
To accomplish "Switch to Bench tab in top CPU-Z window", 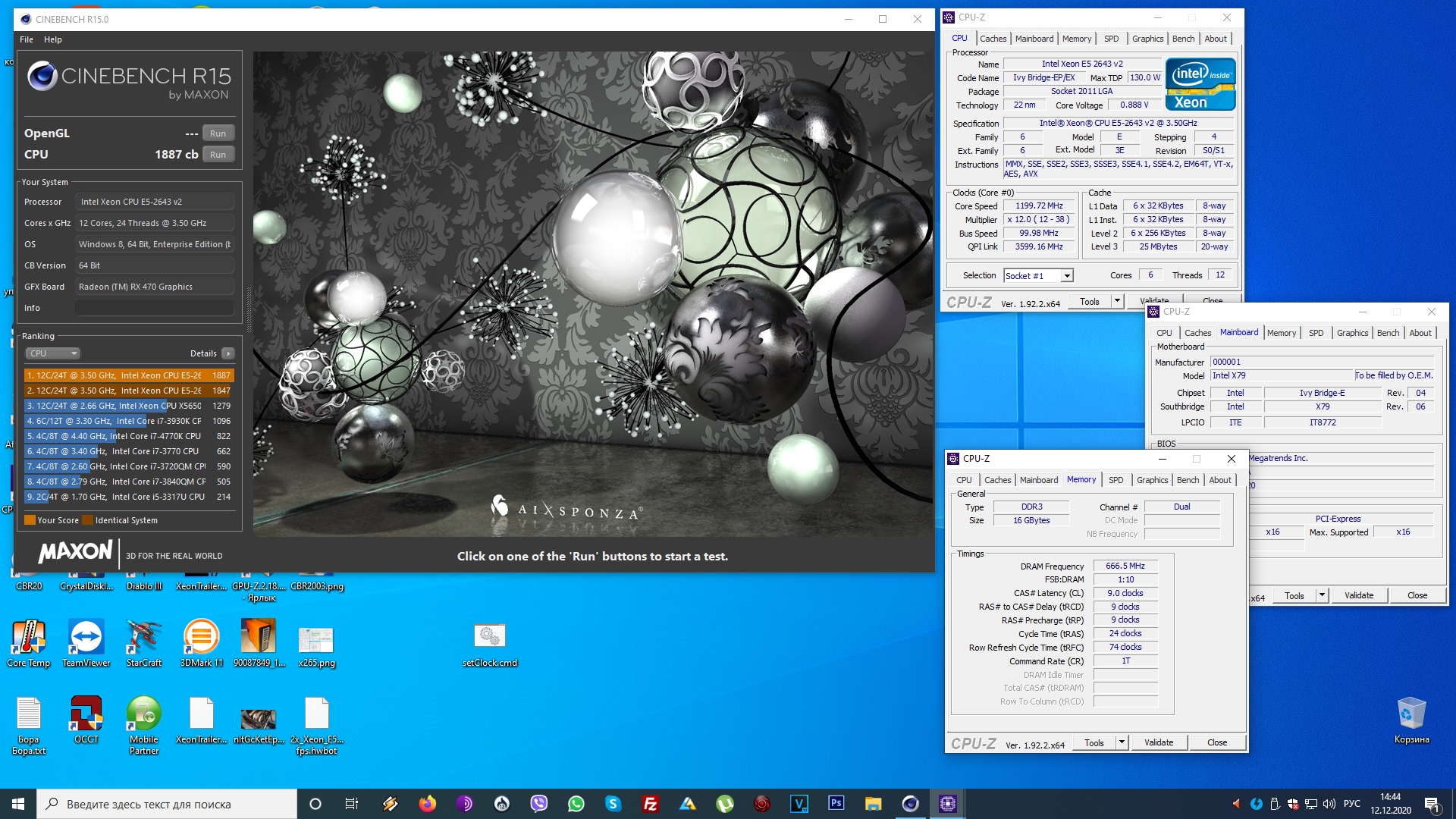I will pyautogui.click(x=1183, y=39).
